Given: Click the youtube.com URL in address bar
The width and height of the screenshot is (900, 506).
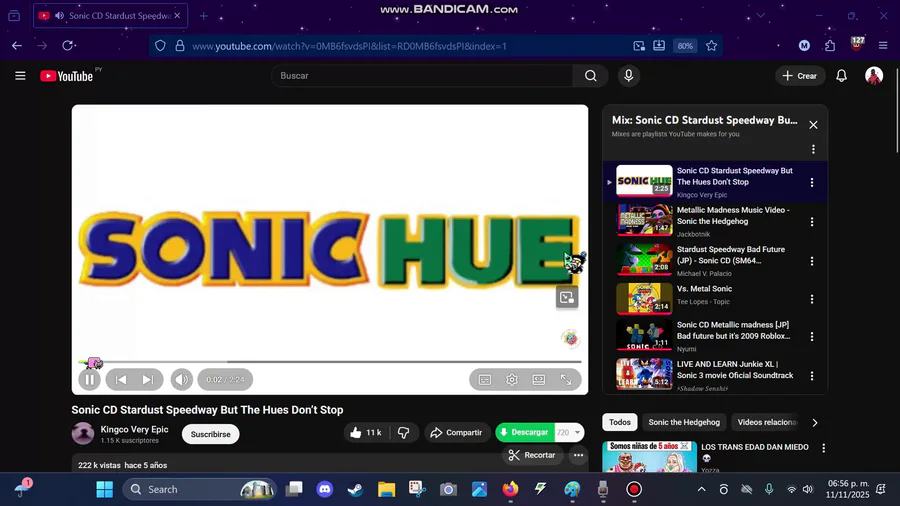Looking at the screenshot, I should click(x=349, y=46).
